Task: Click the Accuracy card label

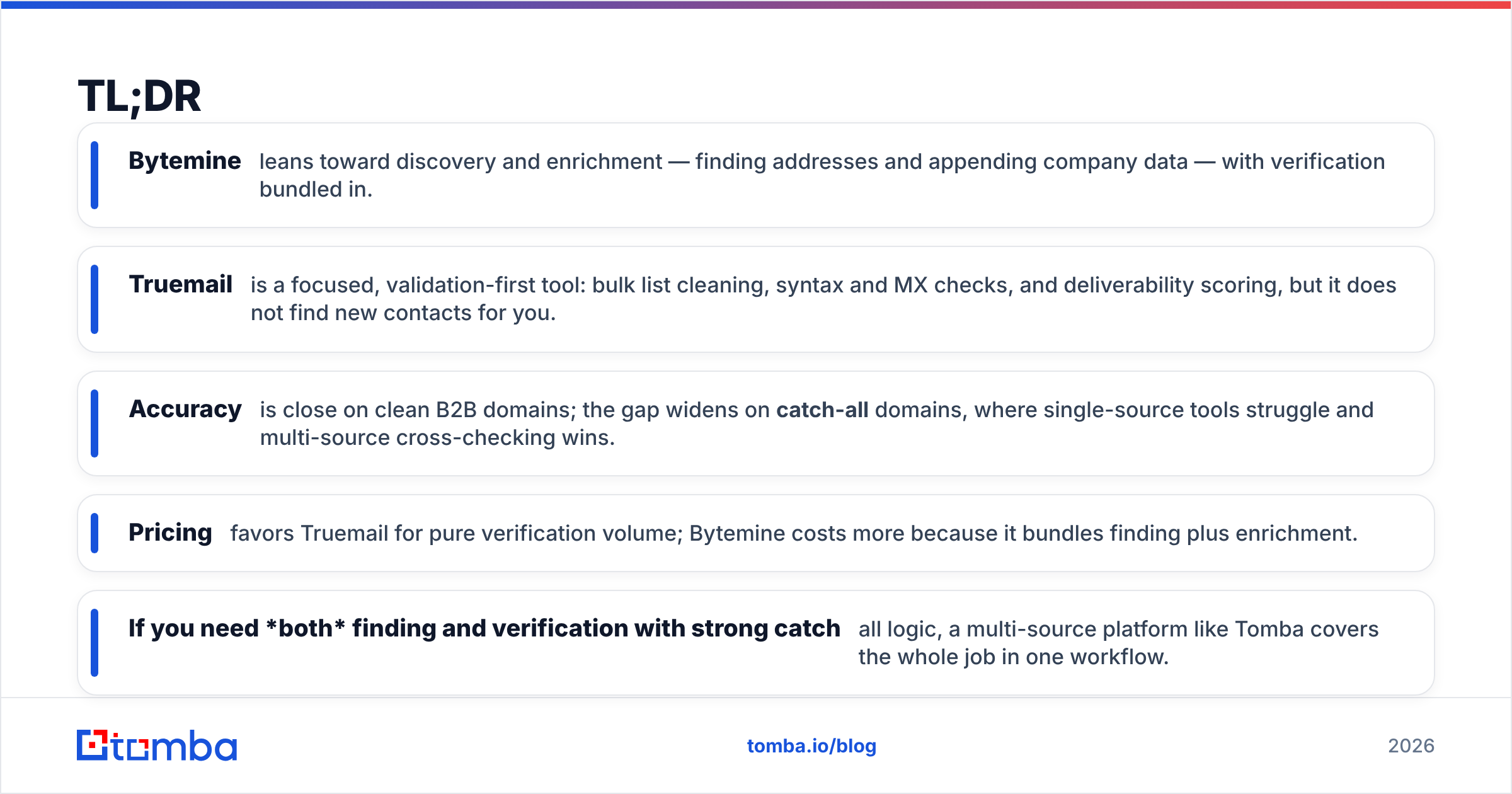Action: click(x=185, y=410)
